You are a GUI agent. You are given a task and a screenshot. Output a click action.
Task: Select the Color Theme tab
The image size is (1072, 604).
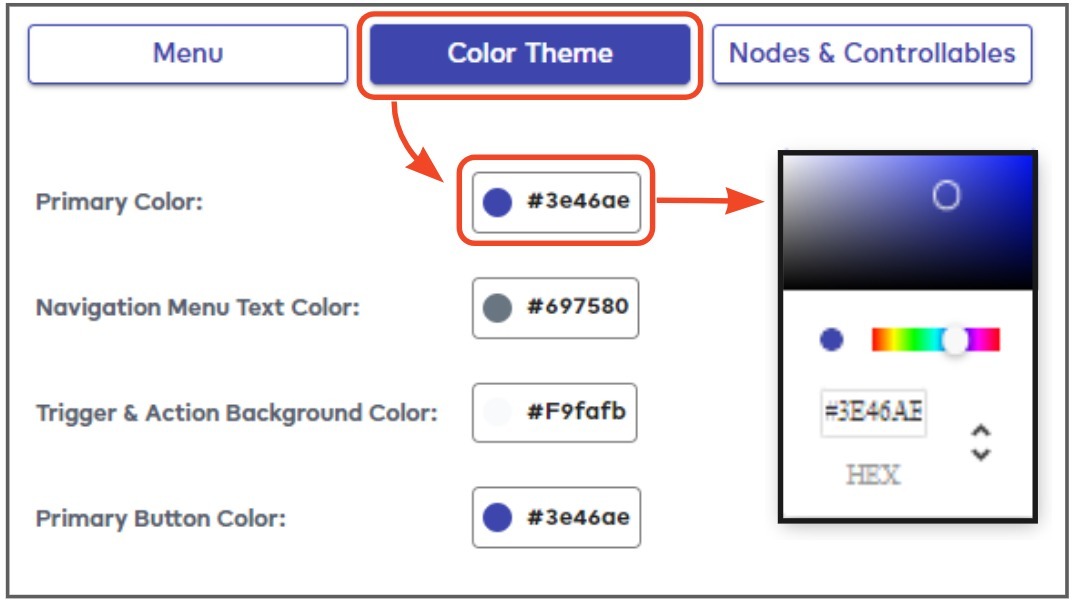[530, 54]
